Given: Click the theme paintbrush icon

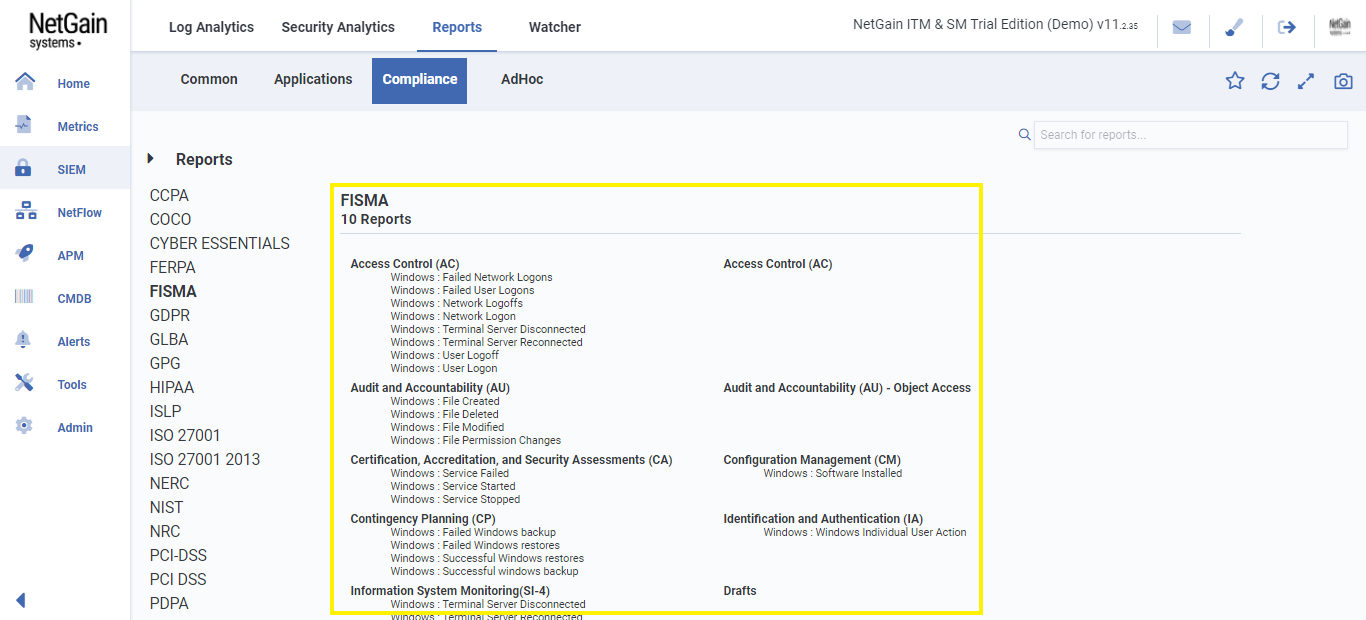Looking at the screenshot, I should tap(1234, 27).
